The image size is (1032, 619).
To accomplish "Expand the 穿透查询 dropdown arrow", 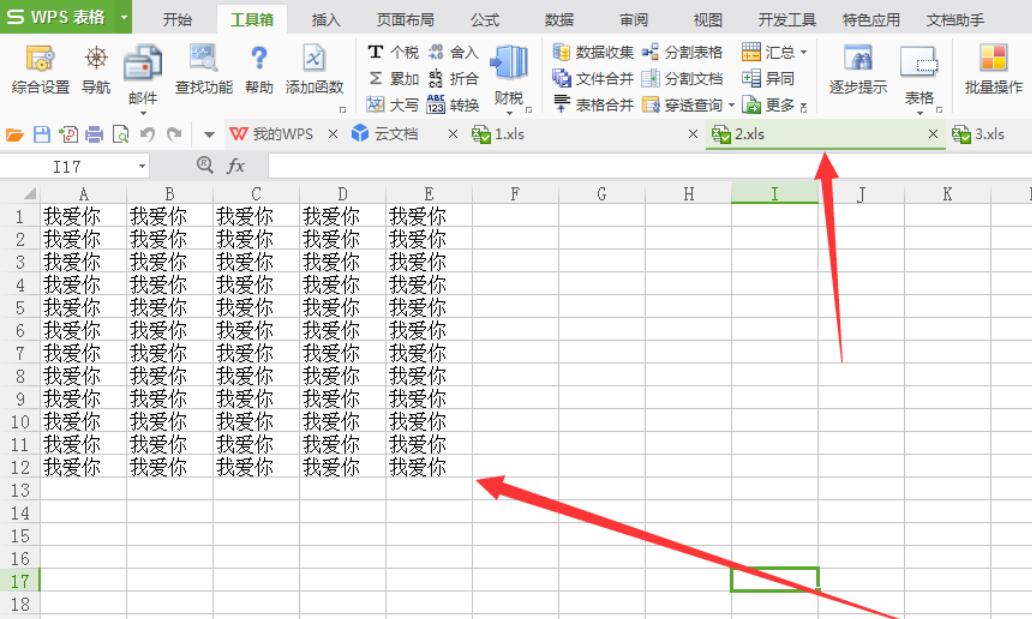I will [x=731, y=105].
